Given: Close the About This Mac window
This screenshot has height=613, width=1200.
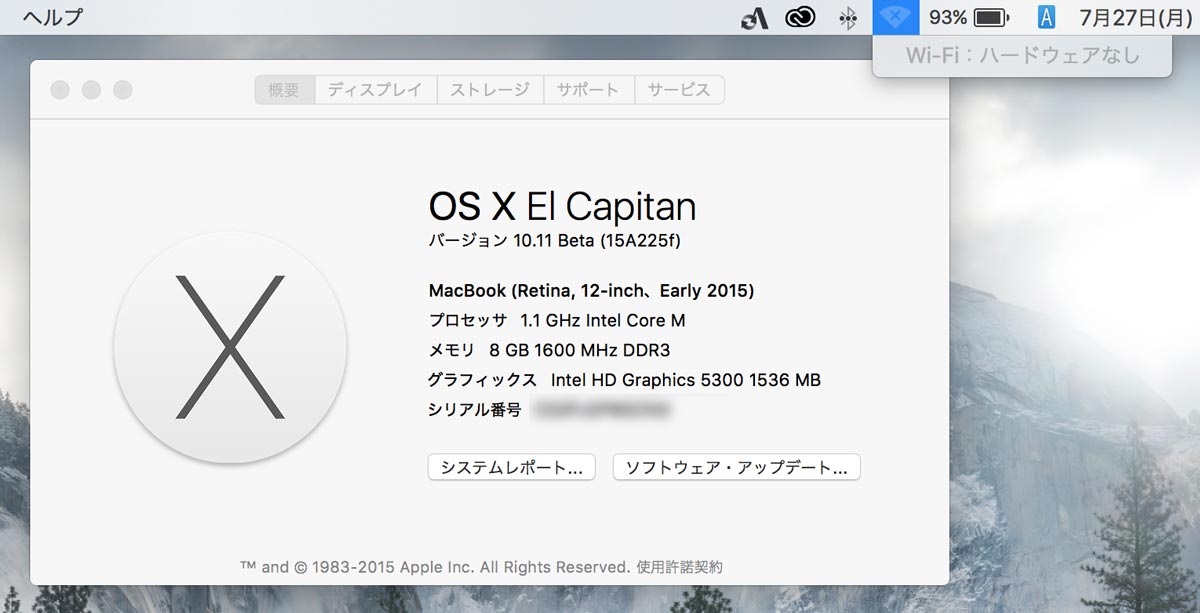Looking at the screenshot, I should (x=60, y=90).
